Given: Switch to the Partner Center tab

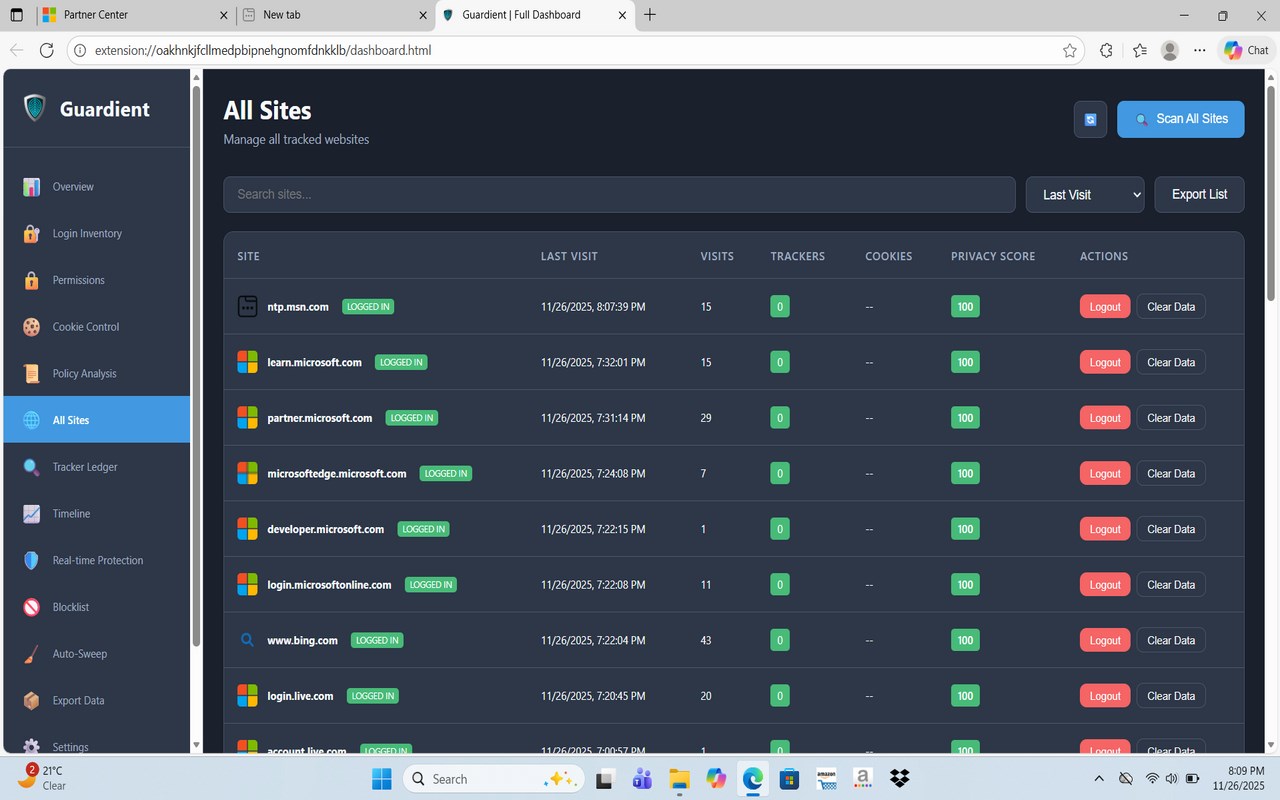Looking at the screenshot, I should point(135,15).
